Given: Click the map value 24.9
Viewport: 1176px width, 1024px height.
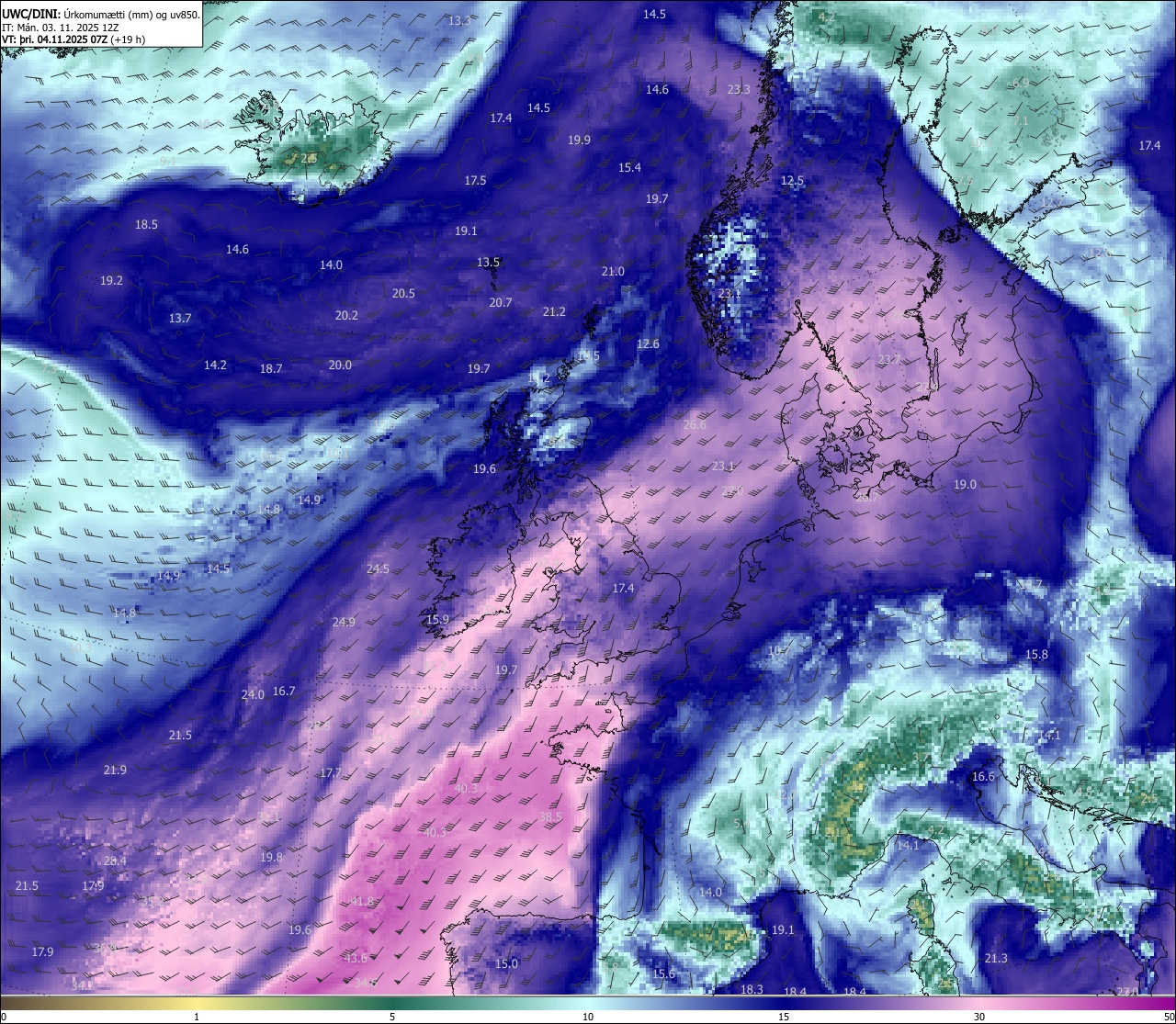Looking at the screenshot, I should coord(344,623).
